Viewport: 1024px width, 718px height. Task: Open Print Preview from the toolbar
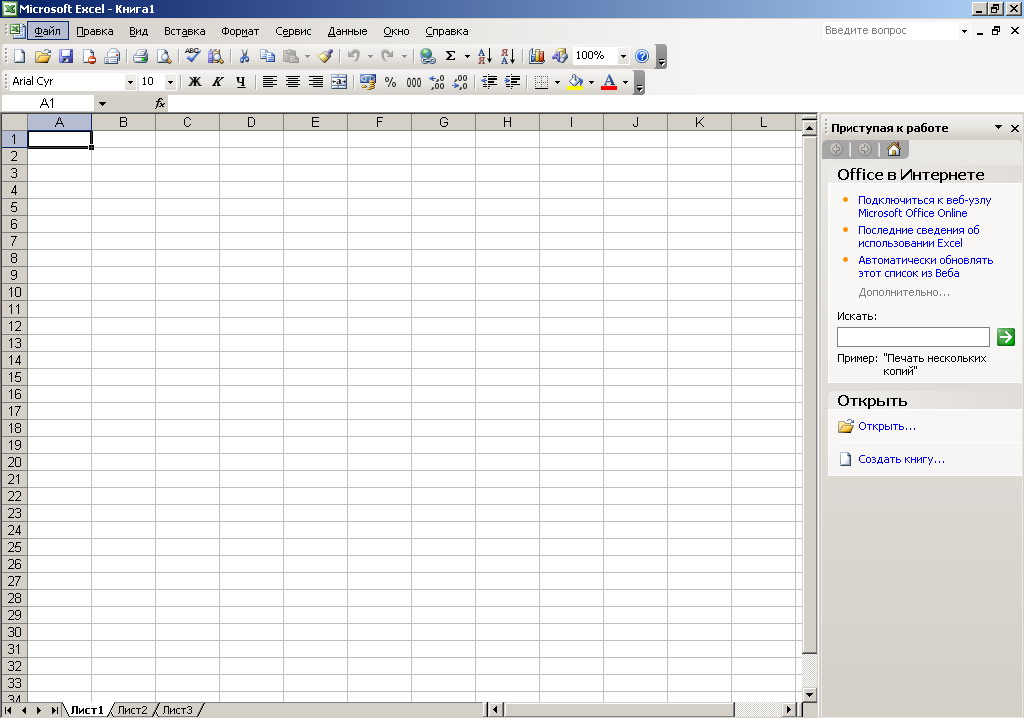pos(163,56)
